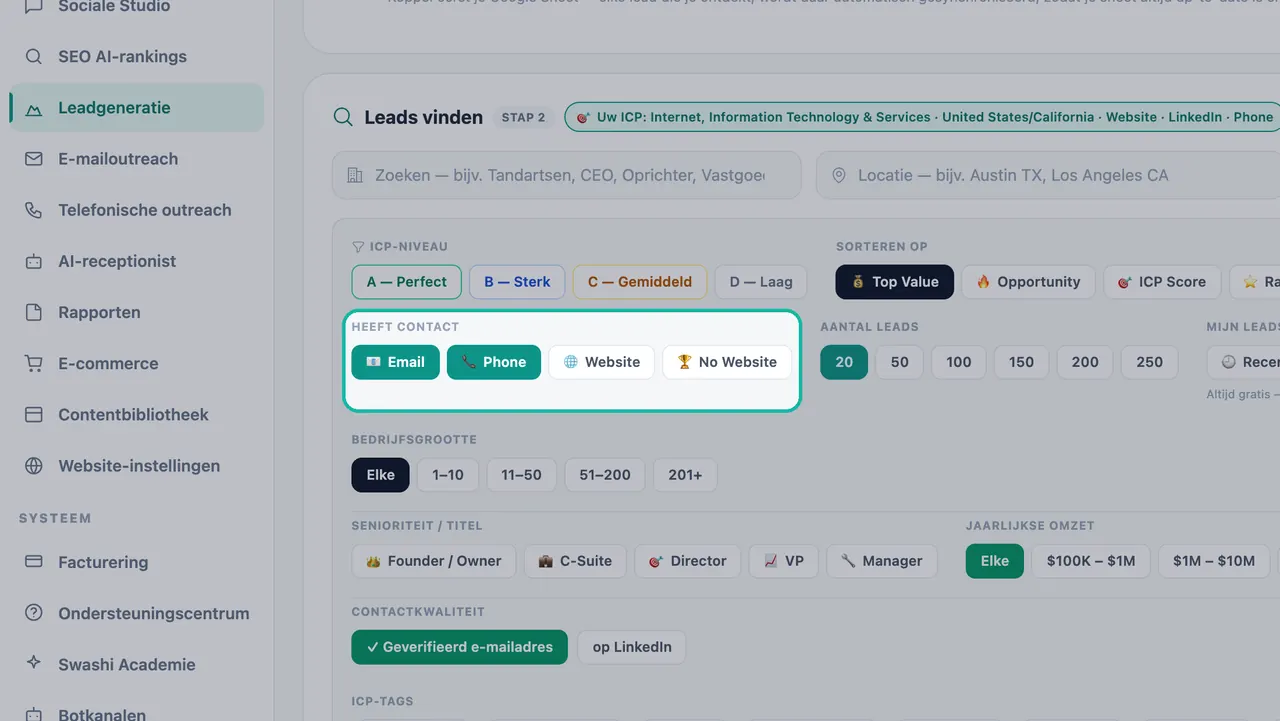Toggle Geverifieerd e-mailadres contact quality
The width and height of the screenshot is (1280, 721).
pos(460,647)
